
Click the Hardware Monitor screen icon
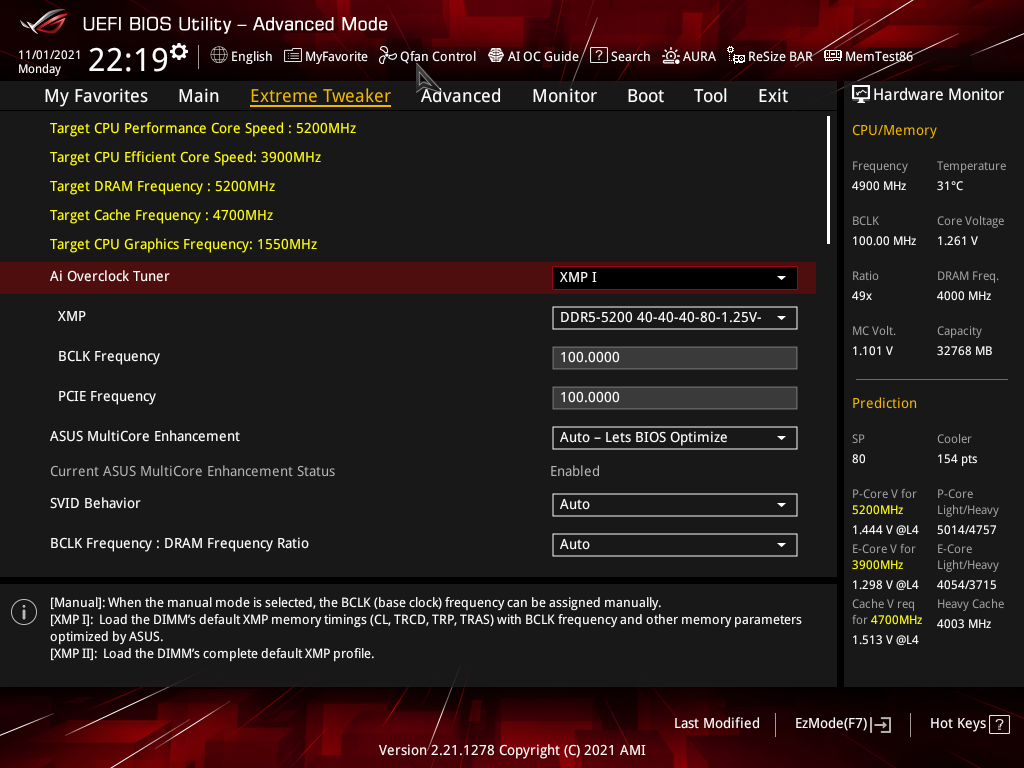pyautogui.click(x=861, y=95)
